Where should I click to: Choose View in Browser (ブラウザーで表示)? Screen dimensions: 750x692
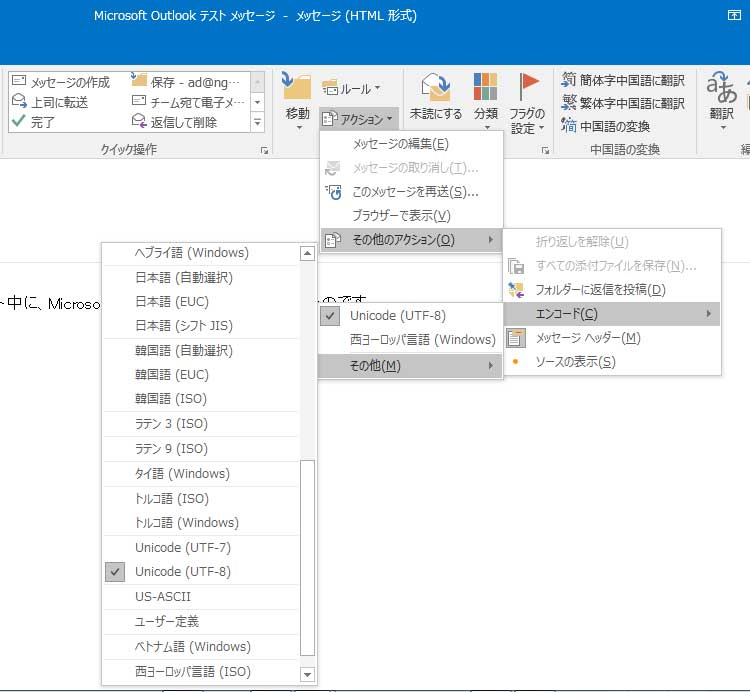point(401,216)
